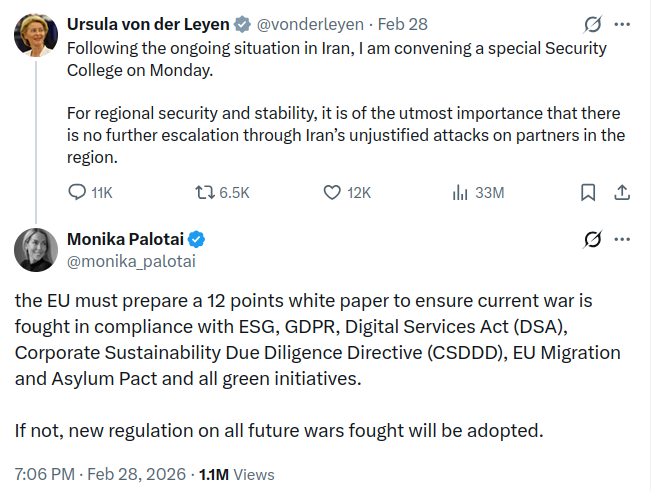Click Grok icon on Monika Palotai tweet
The width and height of the screenshot is (652, 491).
(x=591, y=239)
